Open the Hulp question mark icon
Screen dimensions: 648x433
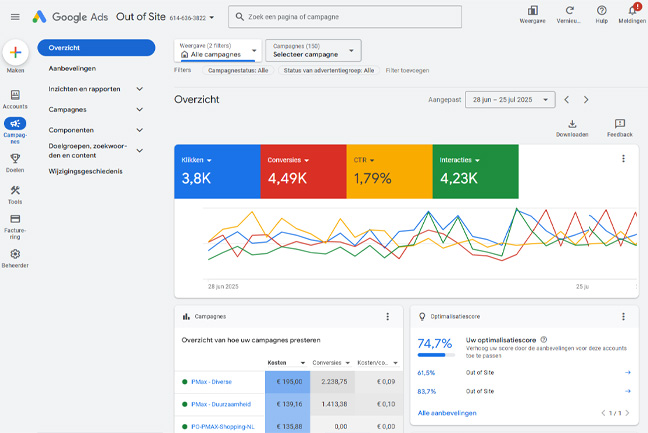pyautogui.click(x=602, y=11)
